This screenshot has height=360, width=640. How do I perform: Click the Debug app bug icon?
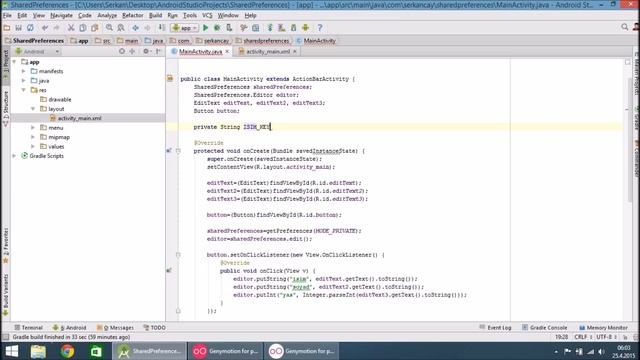(x=217, y=28)
